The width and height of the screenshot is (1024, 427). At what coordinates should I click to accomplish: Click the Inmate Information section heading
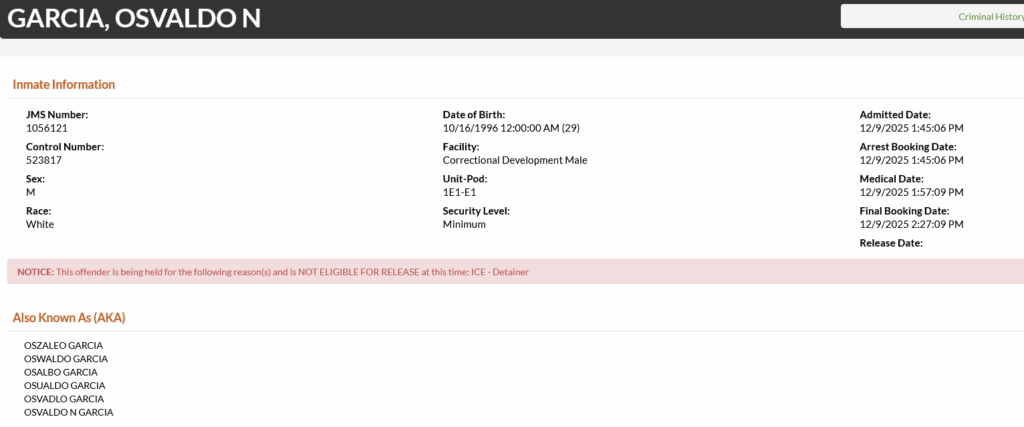[x=64, y=85]
